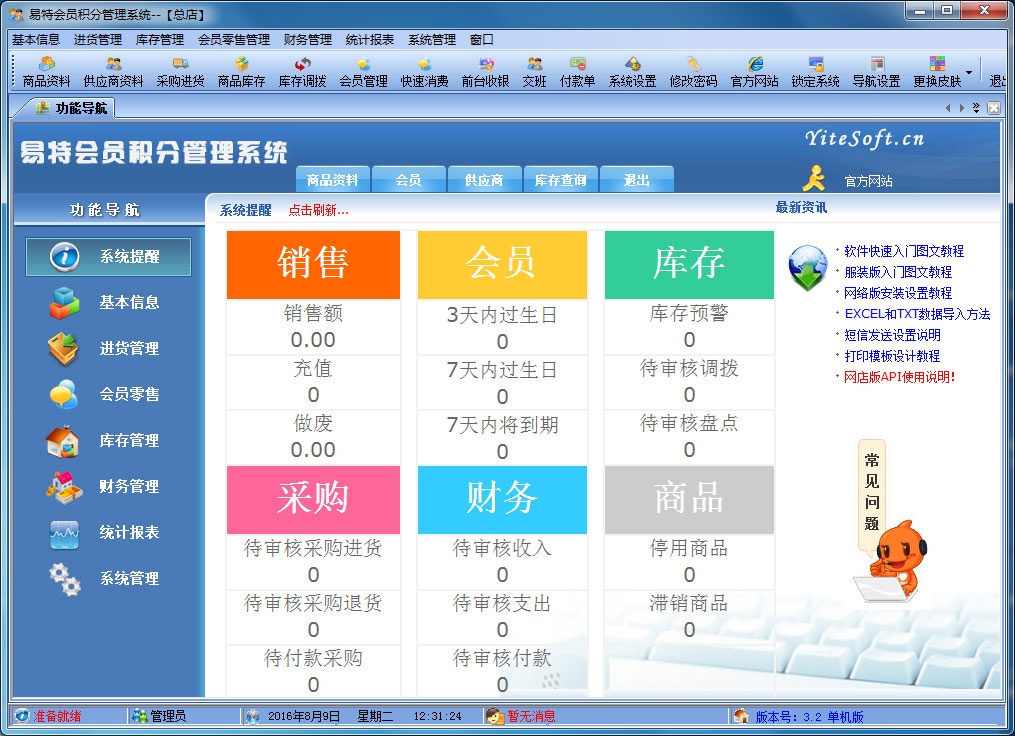Close the 功能导航 tab panel
This screenshot has height=736, width=1015.
coord(994,108)
